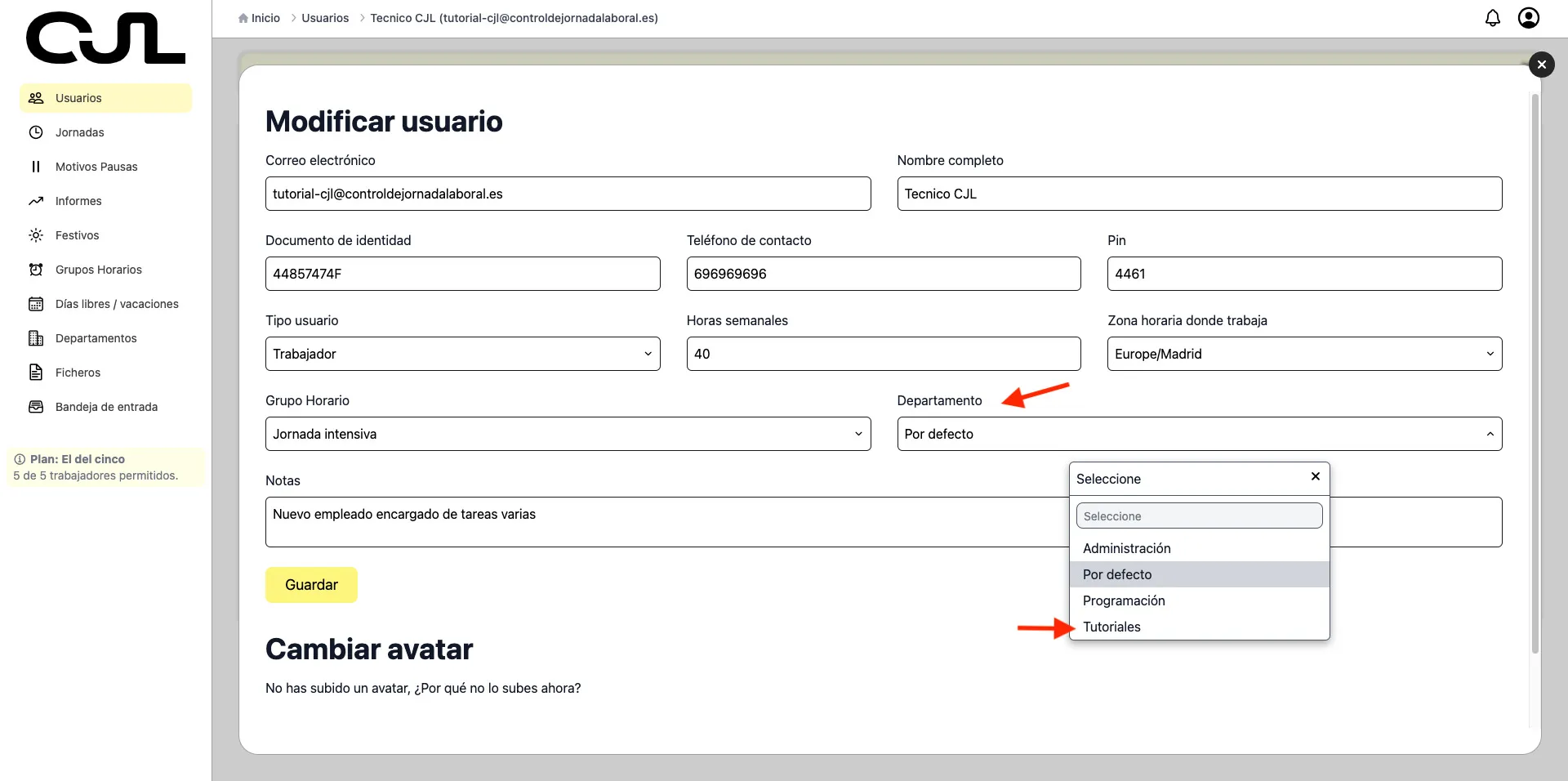Open Bandeja de entrada inbox icon

[x=36, y=407]
